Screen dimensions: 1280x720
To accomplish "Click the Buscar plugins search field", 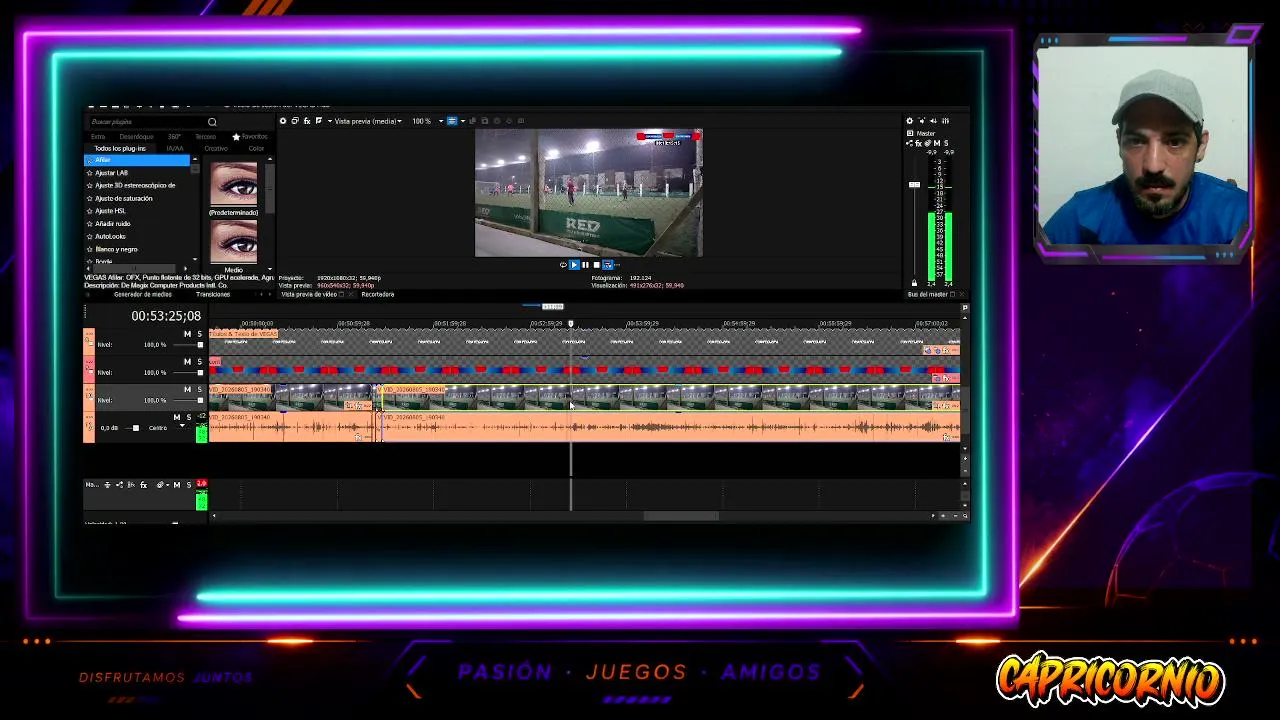I will click(148, 122).
